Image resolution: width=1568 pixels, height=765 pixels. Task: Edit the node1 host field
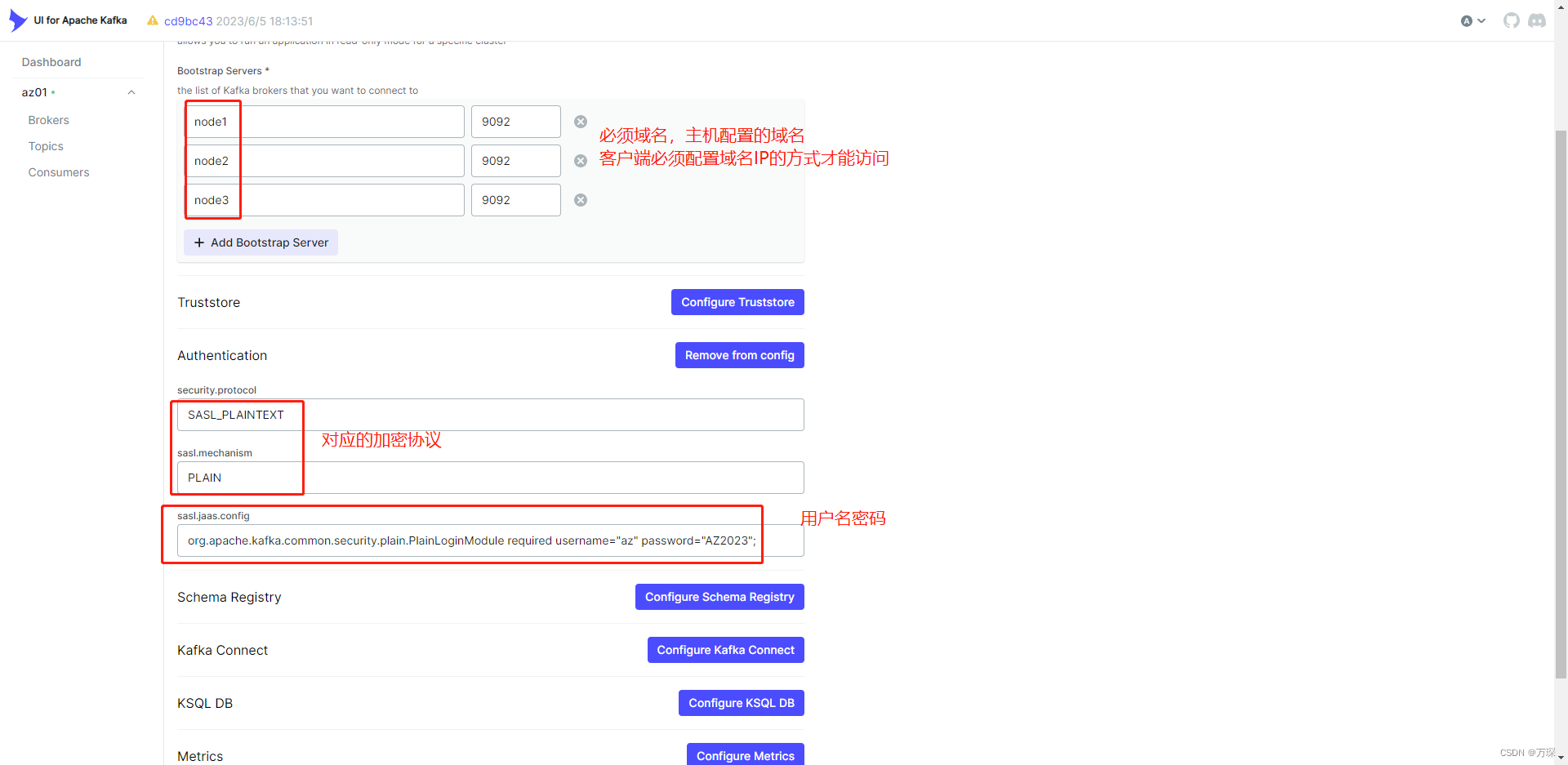point(324,122)
